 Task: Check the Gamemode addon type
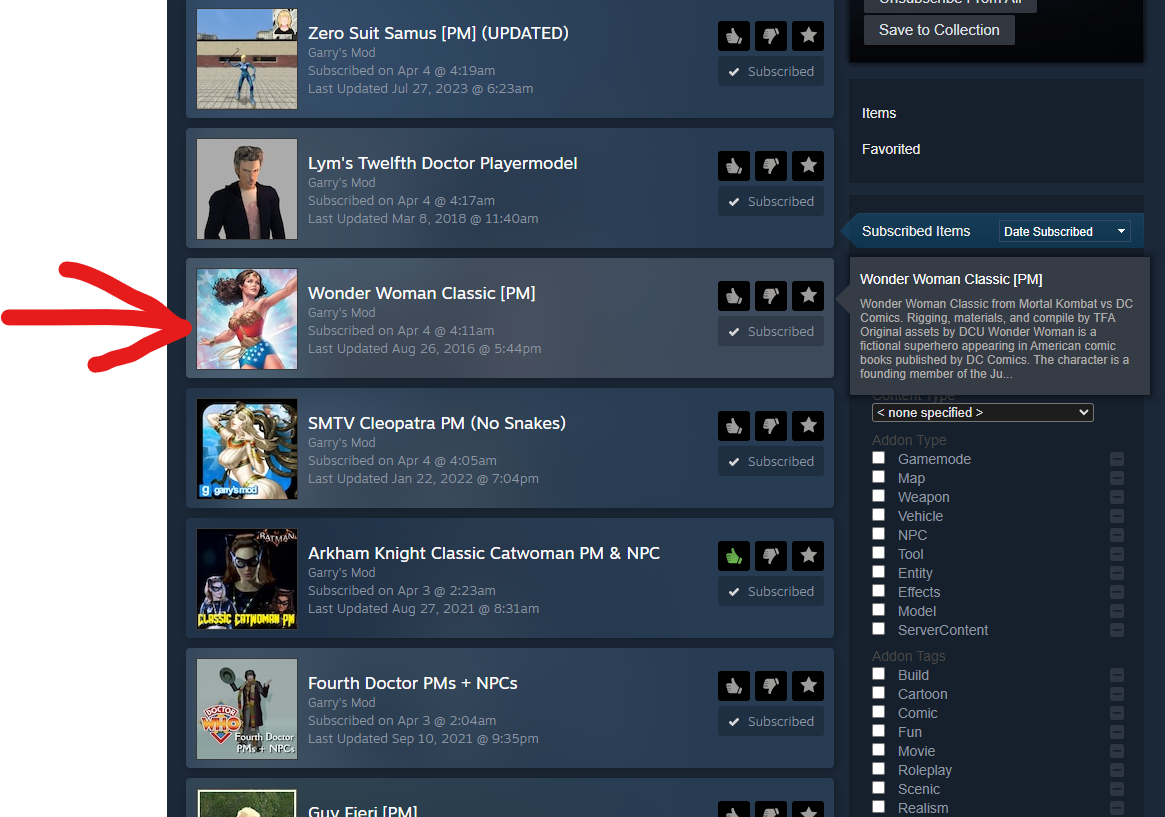tap(878, 458)
